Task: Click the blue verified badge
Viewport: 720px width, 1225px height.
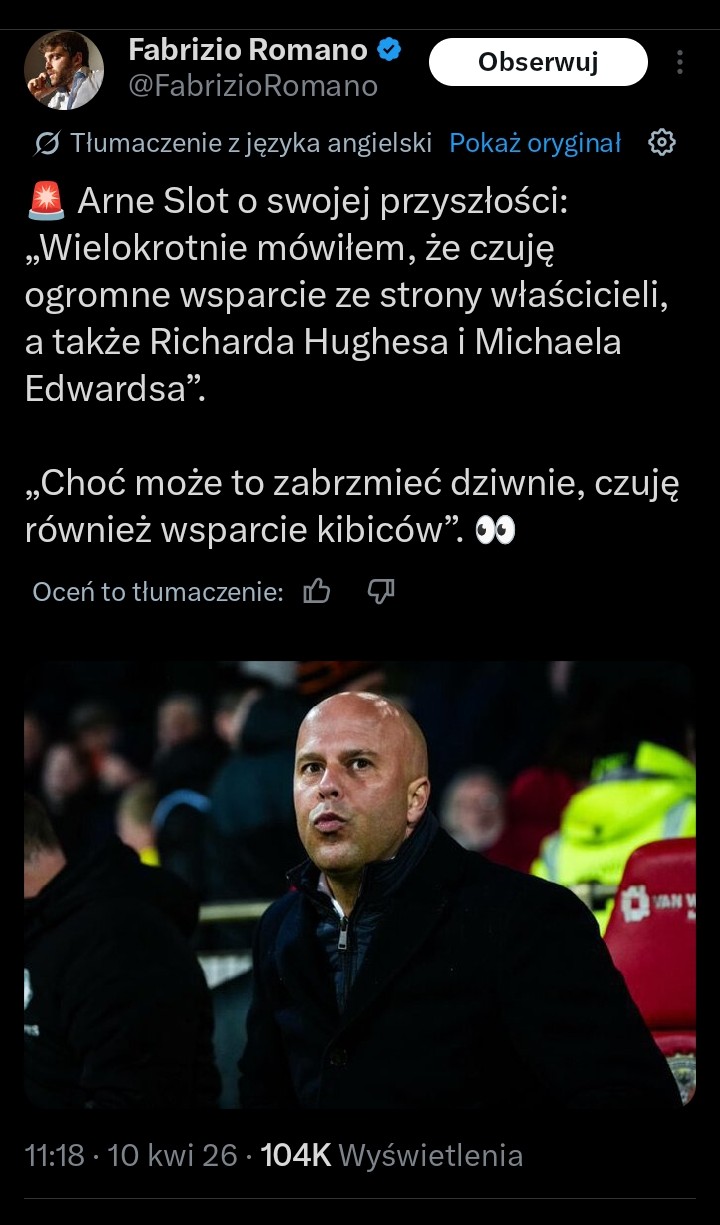Action: click(x=389, y=50)
